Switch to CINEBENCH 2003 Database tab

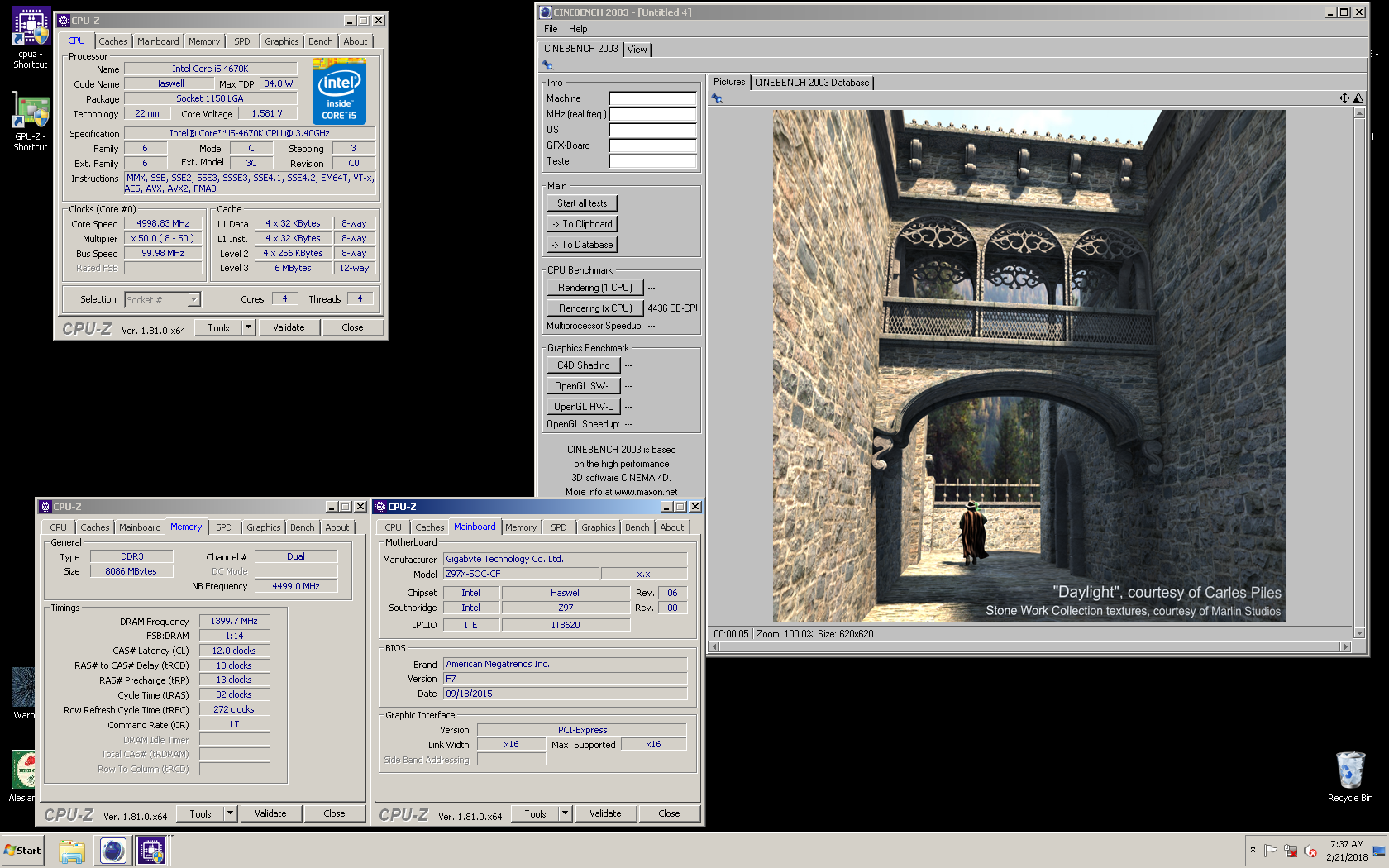(x=812, y=83)
